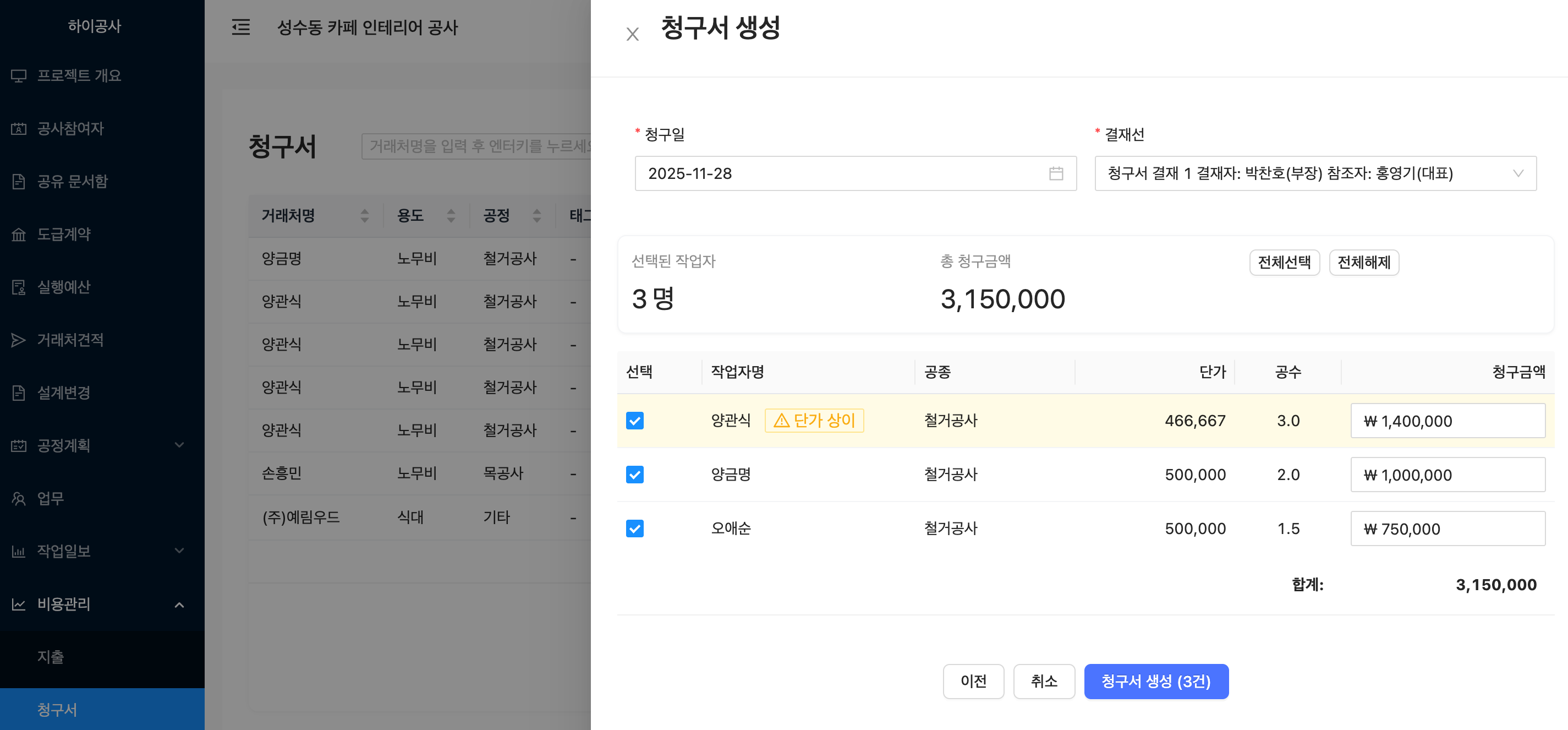Close the 청구서 생성 panel with X
This screenshot has width=1568, height=730.
[x=633, y=34]
